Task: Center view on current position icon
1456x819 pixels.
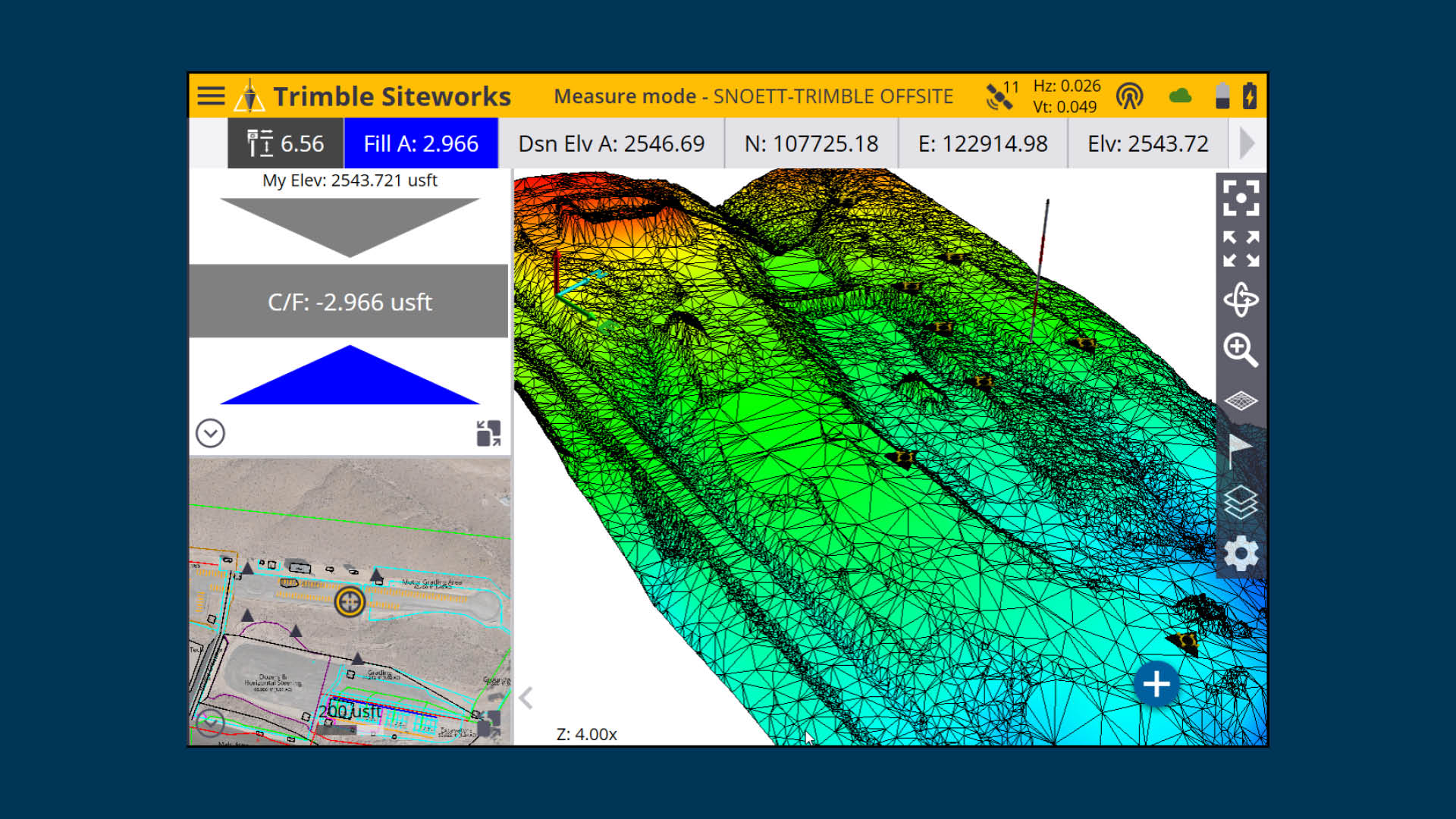Action: pos(1241,198)
